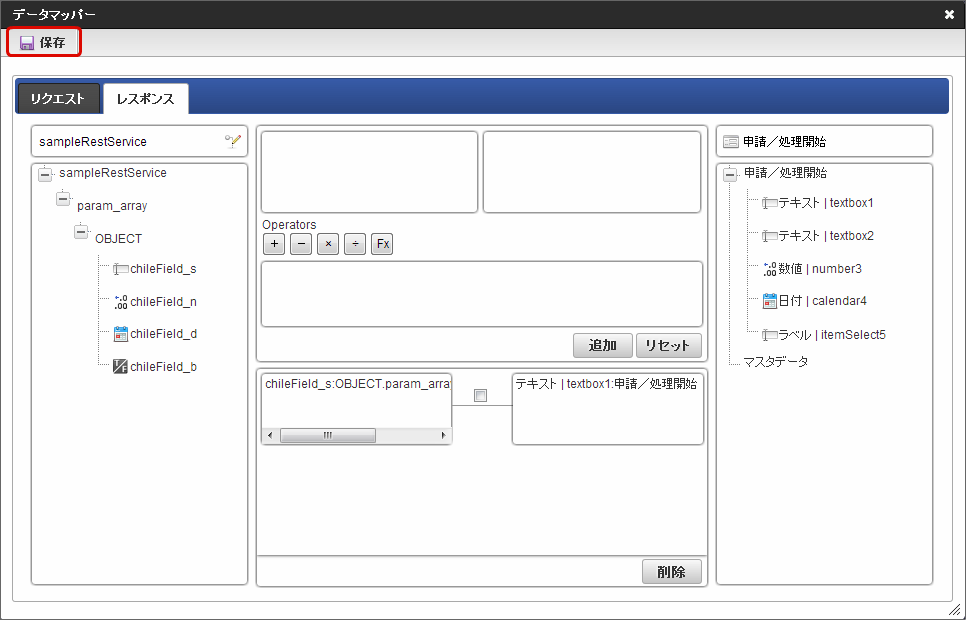Collapse the OBJECT node

coord(81,232)
